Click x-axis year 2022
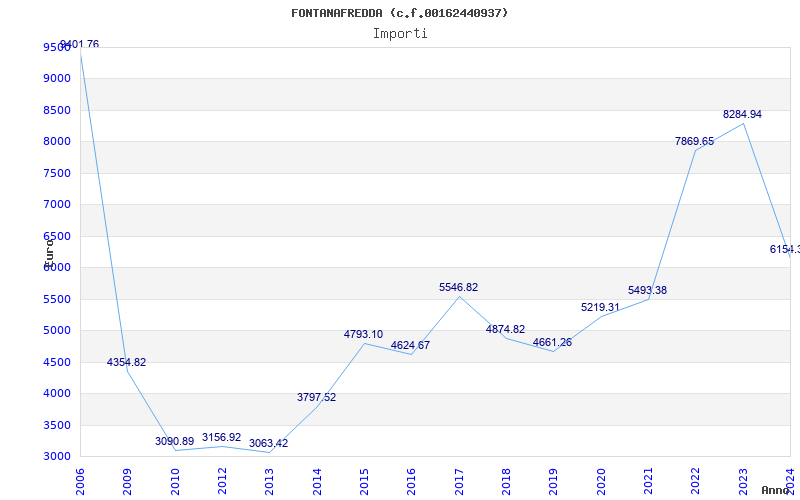This screenshot has width=800, height=500. point(695,482)
